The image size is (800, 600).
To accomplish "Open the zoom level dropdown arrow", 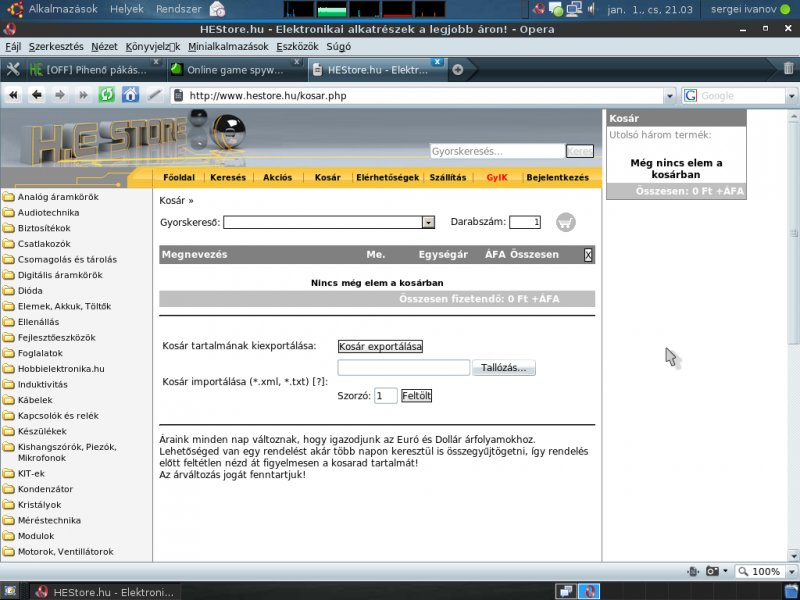I will [x=791, y=572].
